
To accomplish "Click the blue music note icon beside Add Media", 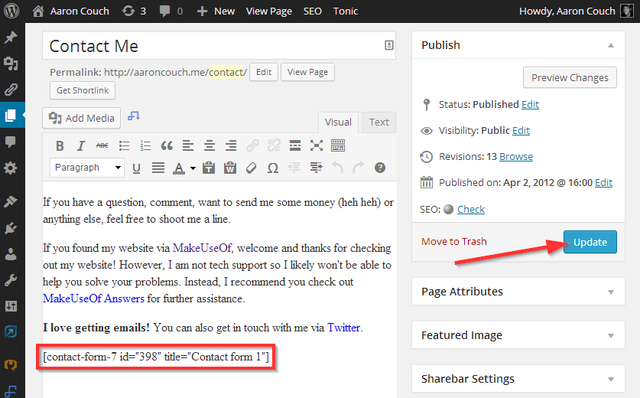I will coord(133,116).
